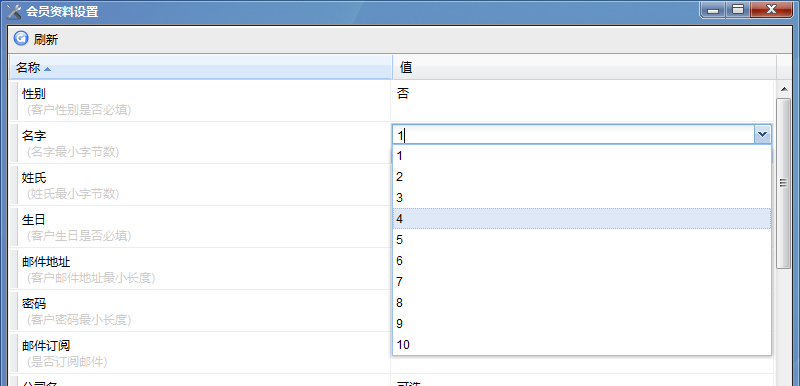The height and width of the screenshot is (386, 800).
Task: Sort by the 名称 column header
Action: (x=201, y=67)
